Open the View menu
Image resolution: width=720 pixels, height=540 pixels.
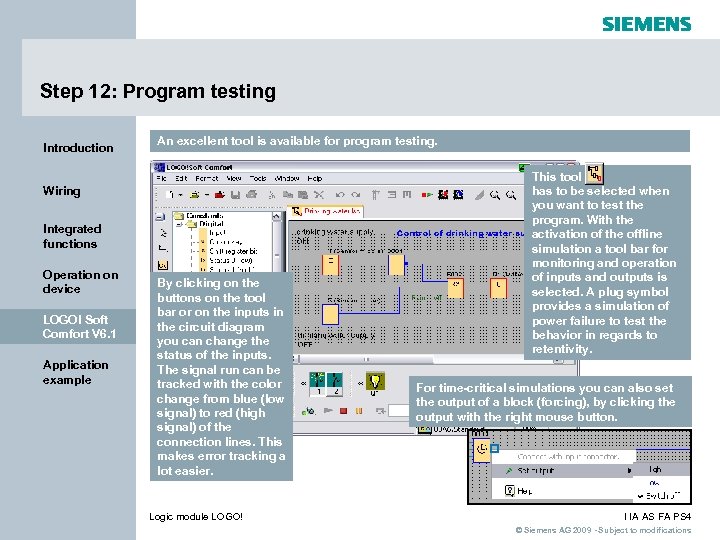pos(234,178)
